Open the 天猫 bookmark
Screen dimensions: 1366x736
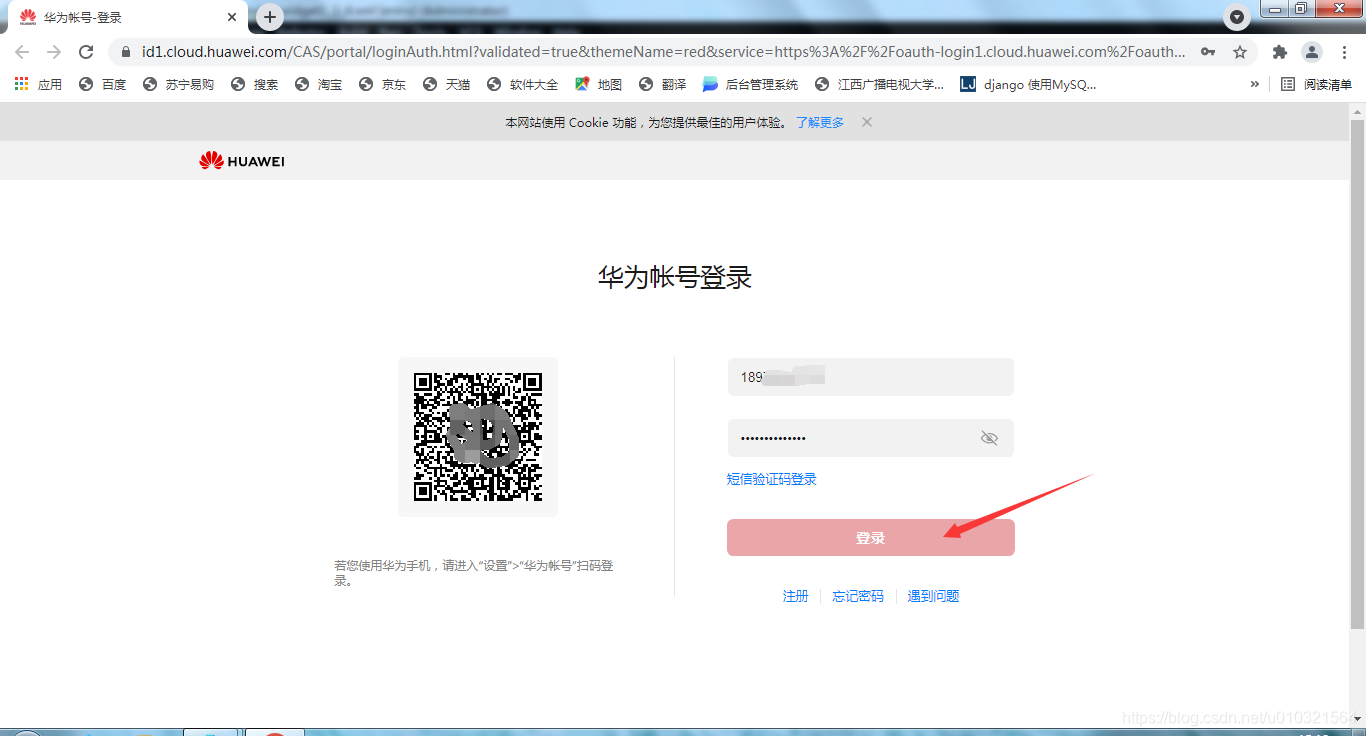click(x=446, y=85)
